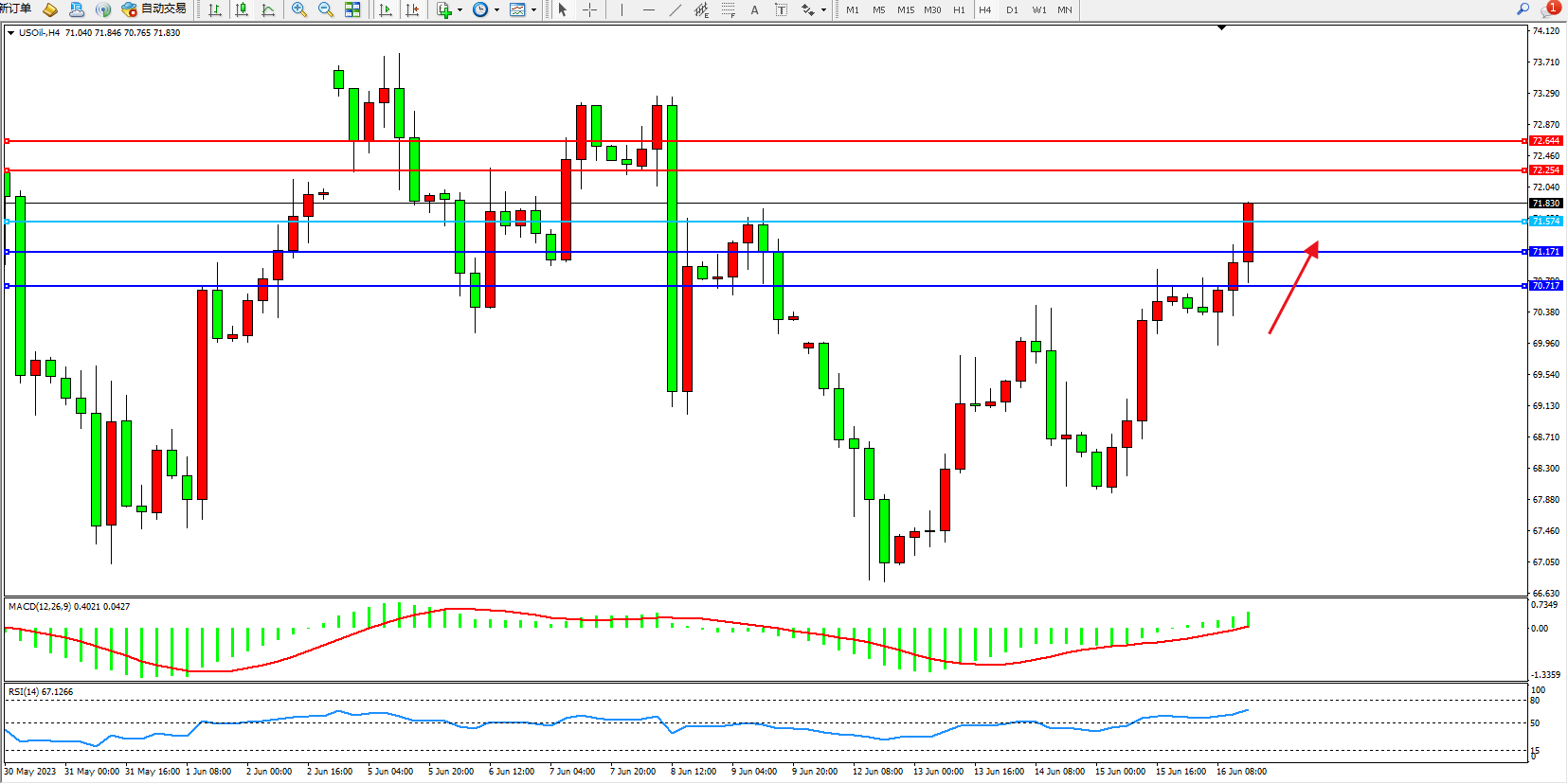Add a text label with the A tool
Image resolution: width=1568 pixels, height=784 pixels.
(x=754, y=9)
